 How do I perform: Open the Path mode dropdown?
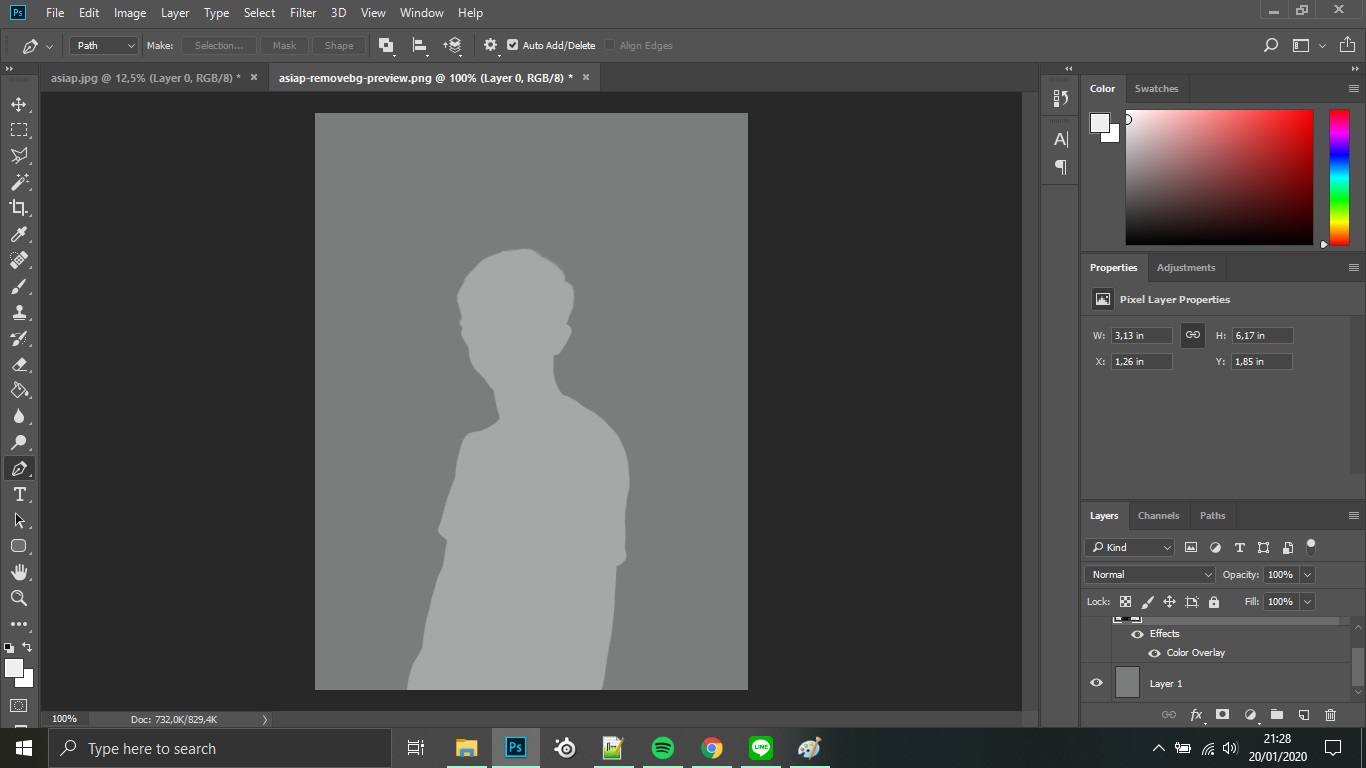104,45
